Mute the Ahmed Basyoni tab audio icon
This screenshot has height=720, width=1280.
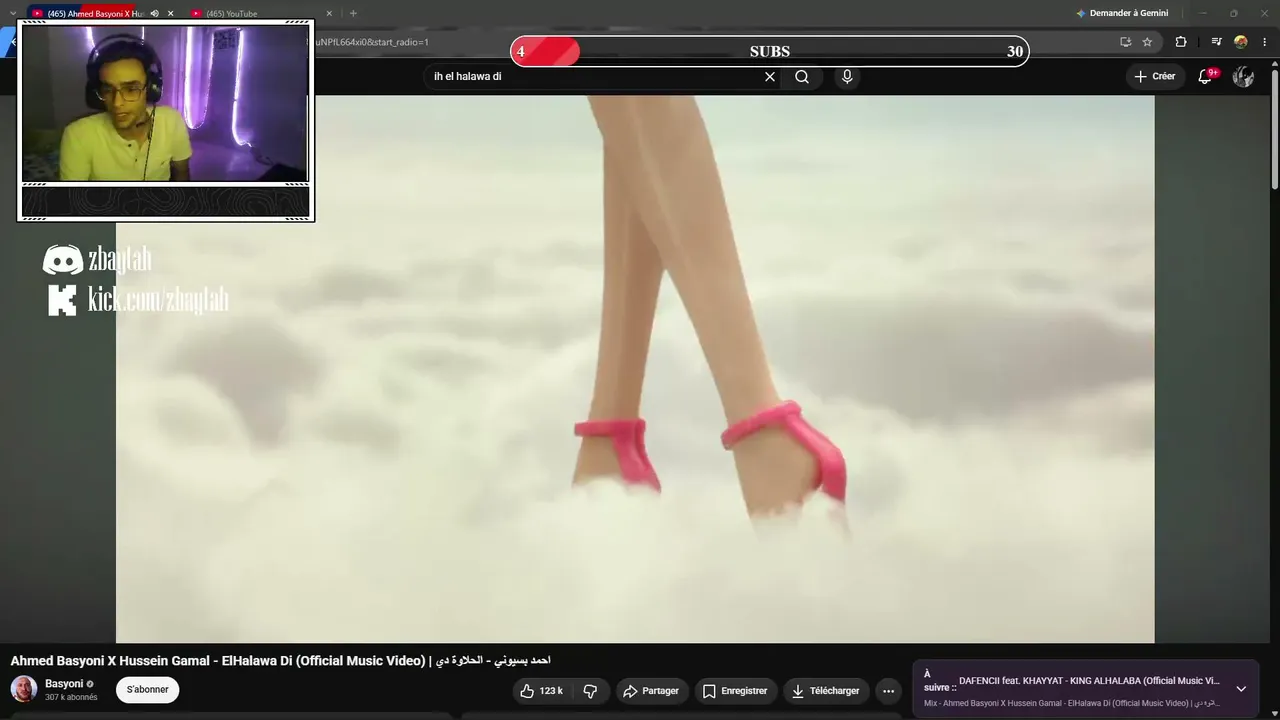pyautogui.click(x=155, y=13)
